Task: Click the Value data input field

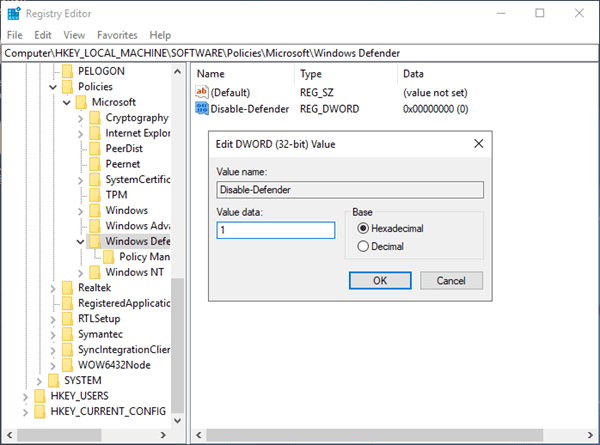Action: pos(276,230)
